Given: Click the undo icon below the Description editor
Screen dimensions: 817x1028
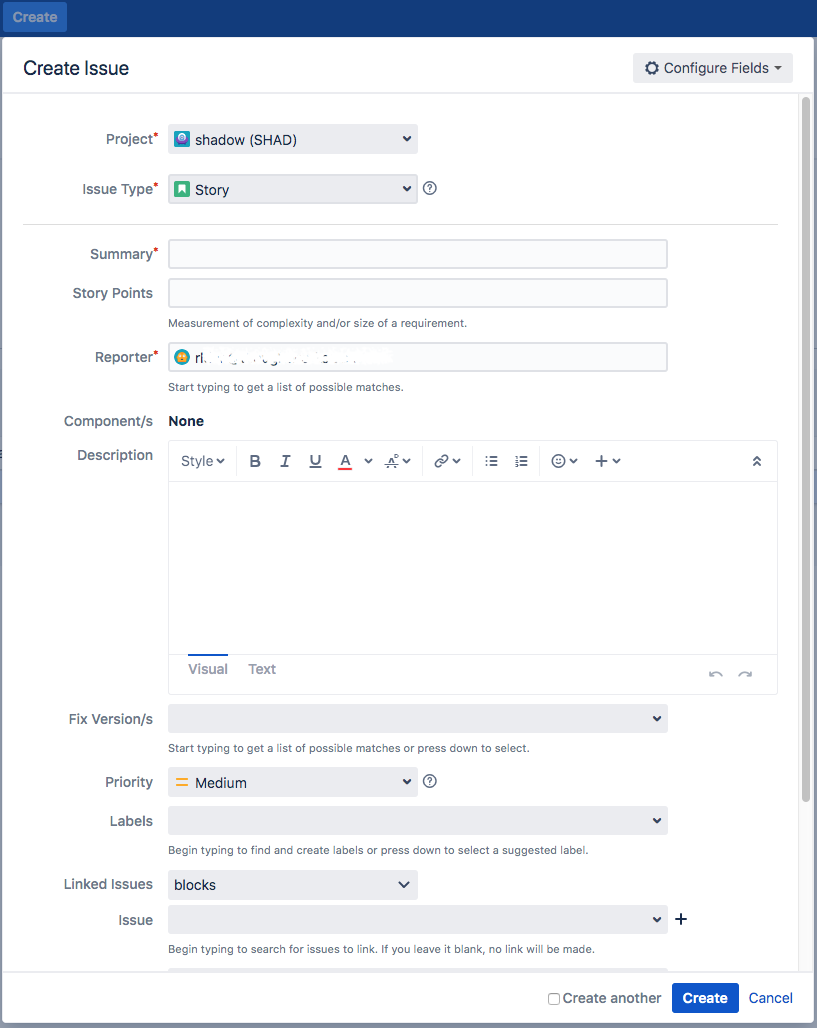Looking at the screenshot, I should pos(716,676).
